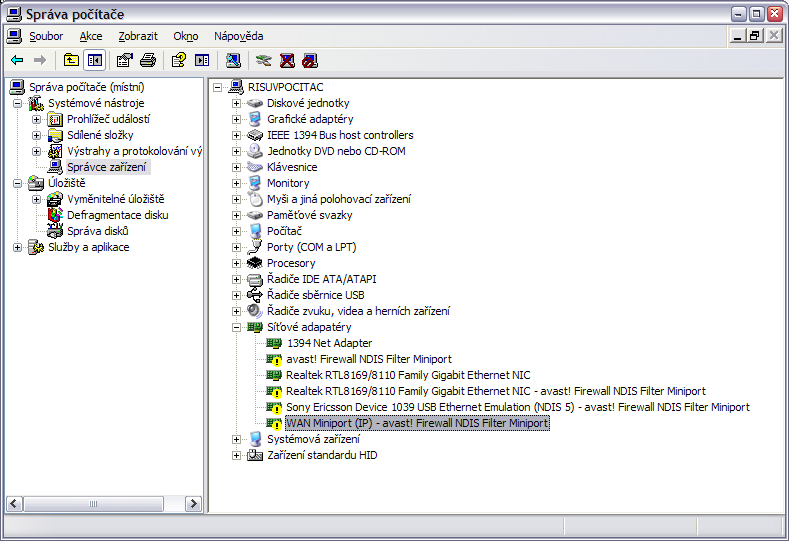Open Properties from the toolbar

point(125,60)
